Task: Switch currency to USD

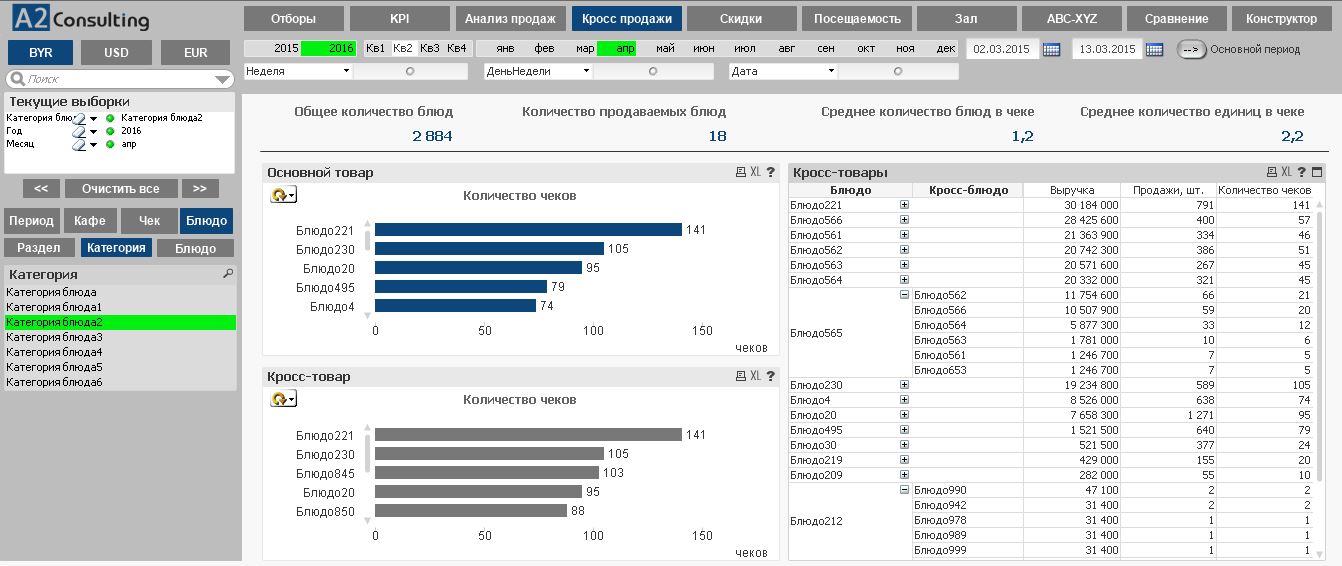Action: (116, 53)
